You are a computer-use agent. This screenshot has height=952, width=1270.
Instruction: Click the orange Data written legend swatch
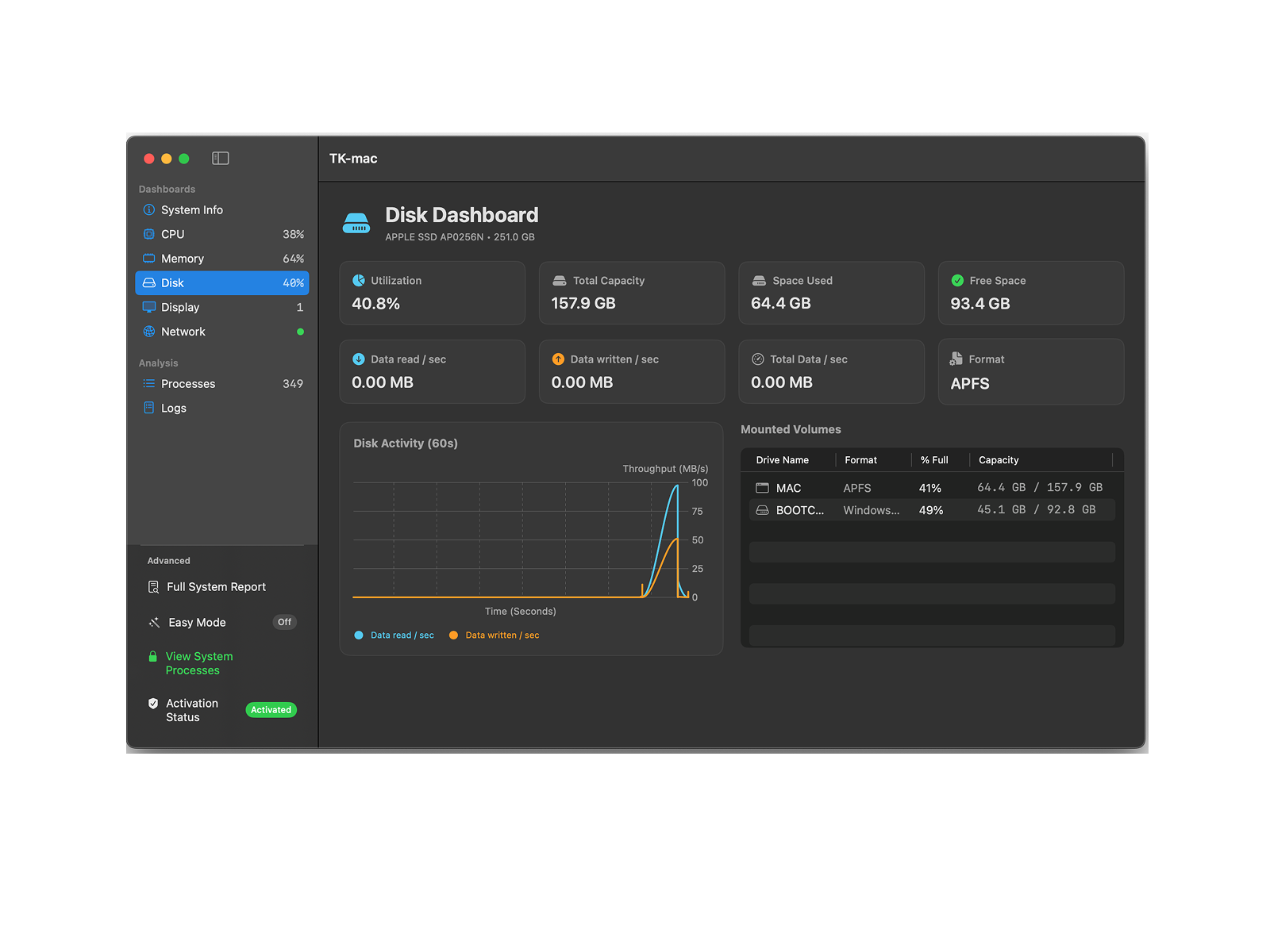pyautogui.click(x=453, y=635)
